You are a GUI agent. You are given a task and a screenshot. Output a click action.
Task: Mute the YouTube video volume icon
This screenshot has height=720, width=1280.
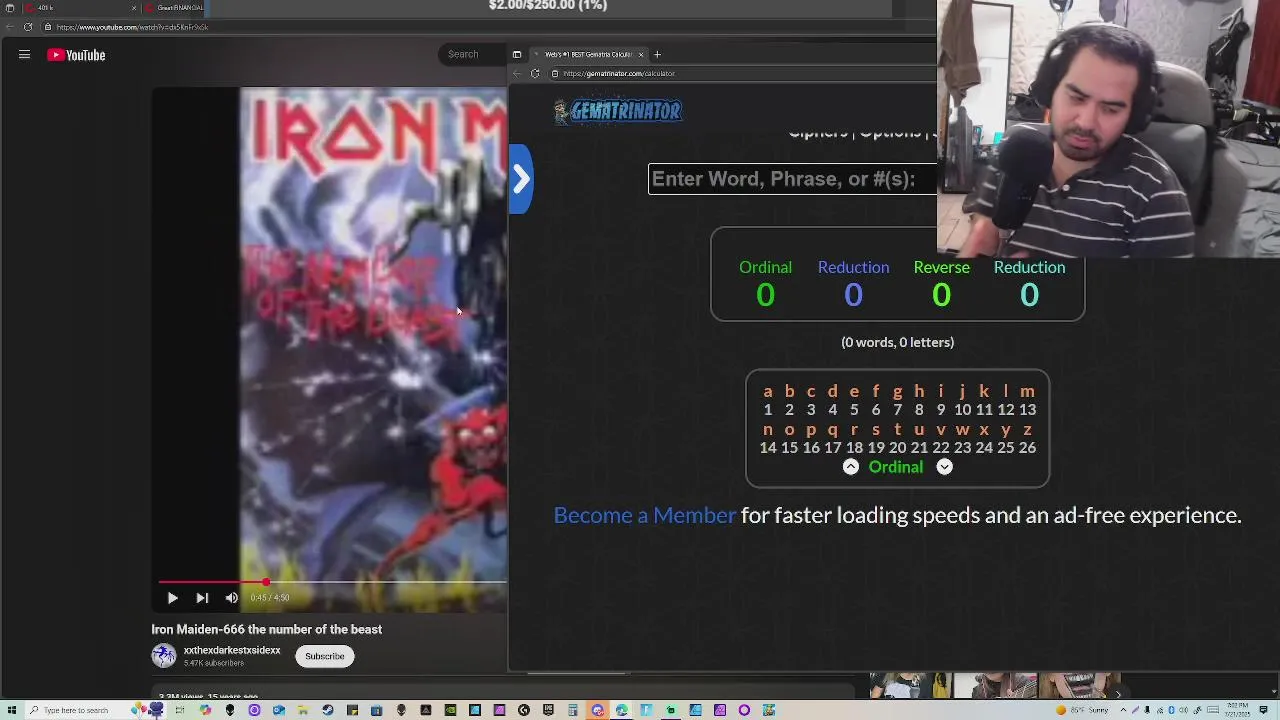click(232, 598)
